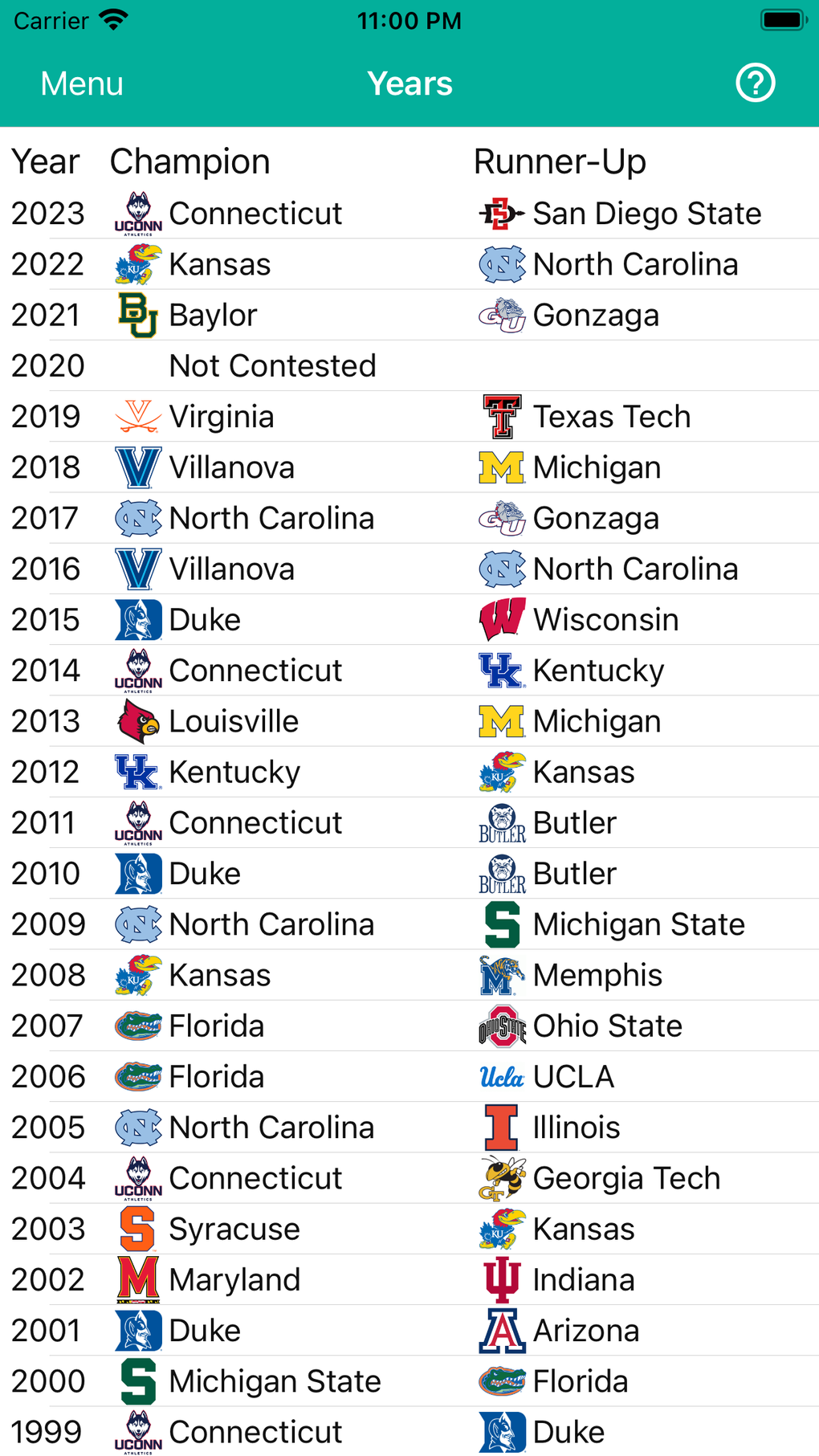Click the Michigan State S logo for 2009 runner-up

499,924
